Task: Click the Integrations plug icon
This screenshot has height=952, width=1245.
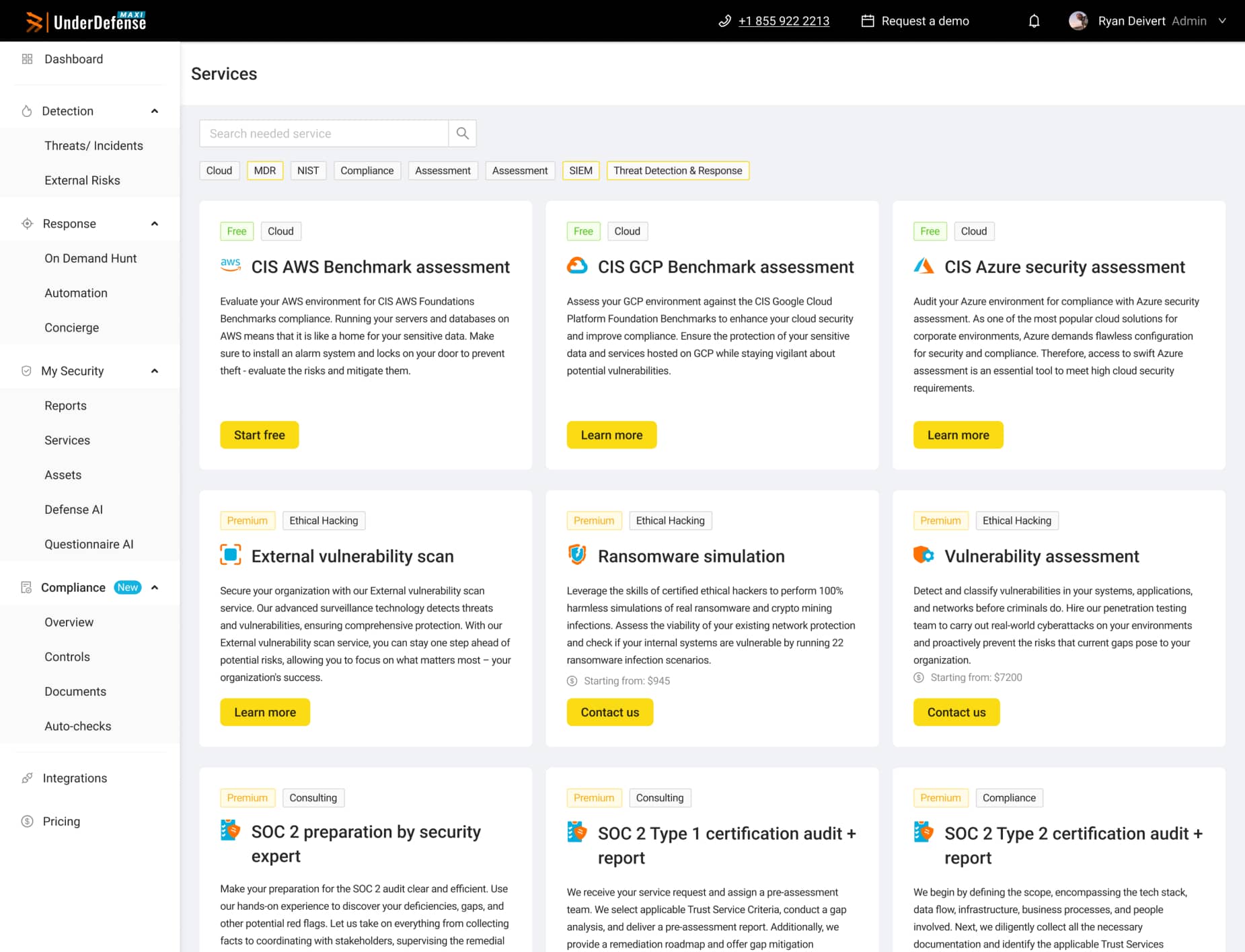Action: coord(27,778)
